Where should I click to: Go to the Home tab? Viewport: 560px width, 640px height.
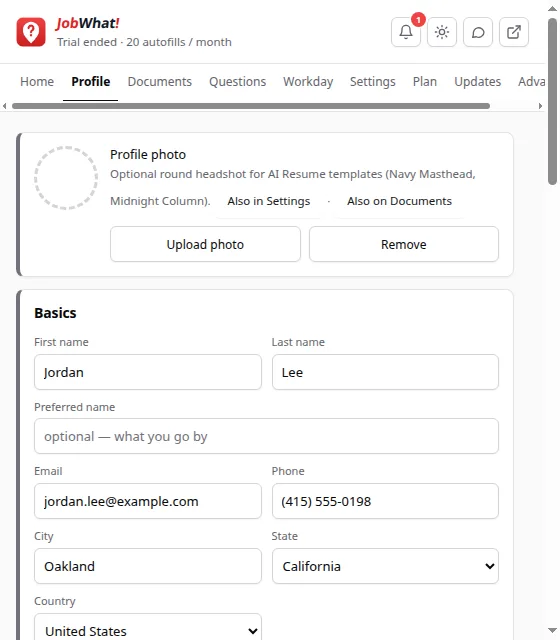click(37, 82)
